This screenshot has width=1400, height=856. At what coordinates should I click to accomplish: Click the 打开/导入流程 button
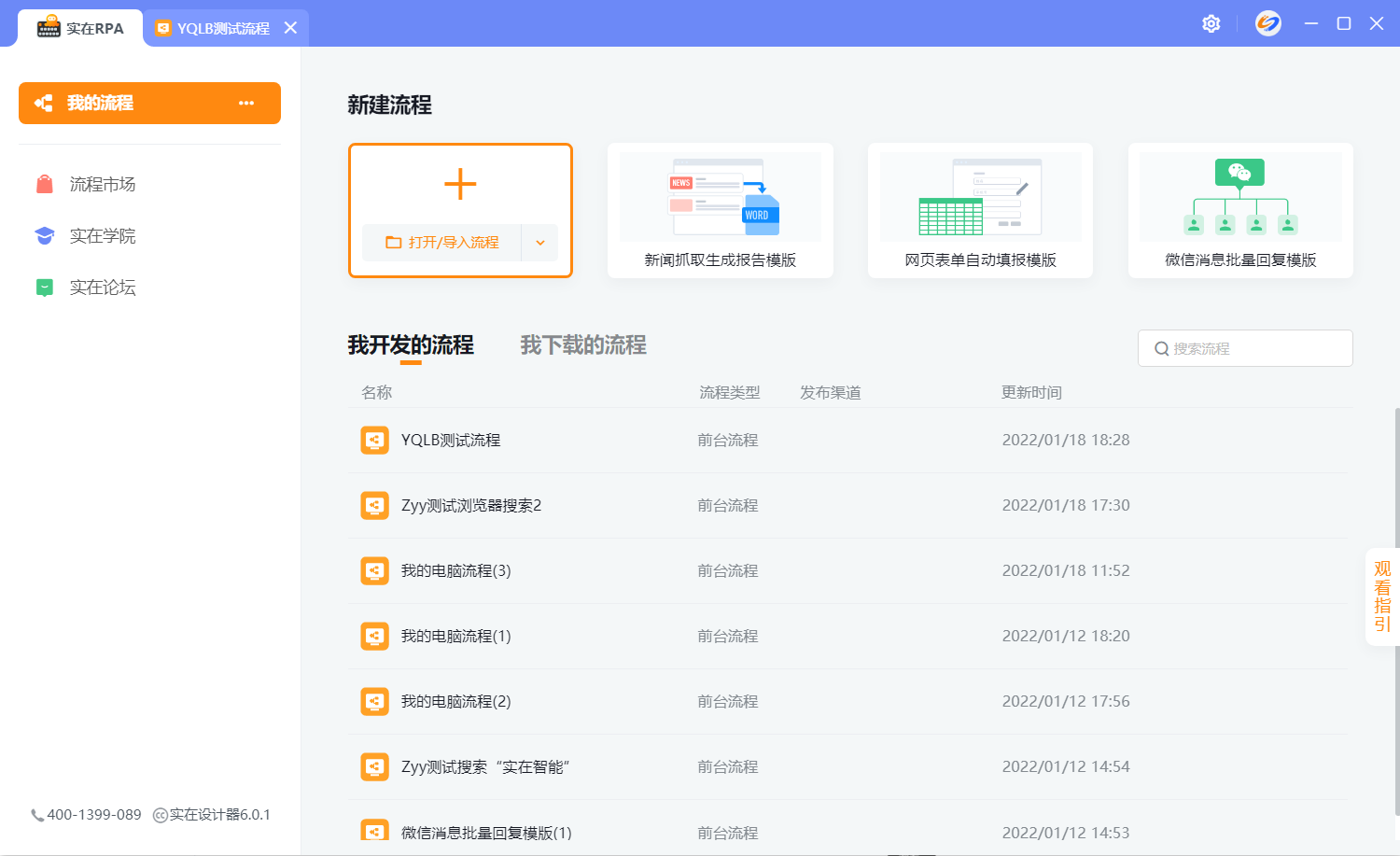[441, 243]
